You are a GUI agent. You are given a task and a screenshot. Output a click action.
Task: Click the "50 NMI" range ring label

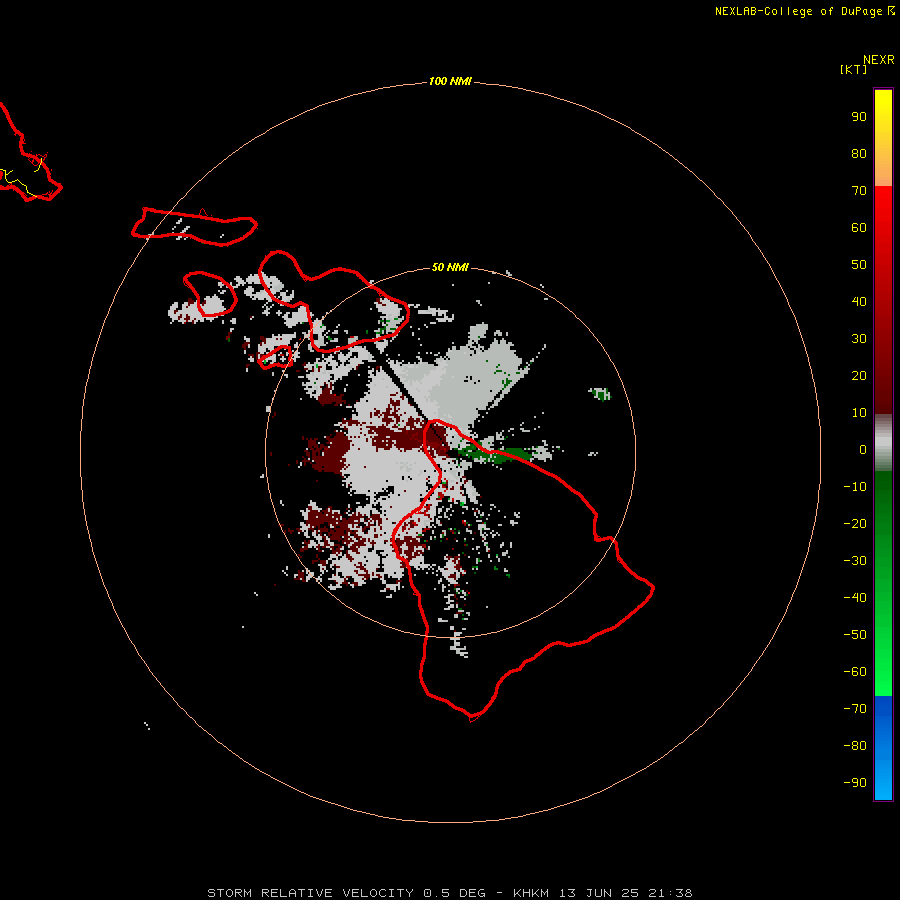pyautogui.click(x=450, y=267)
